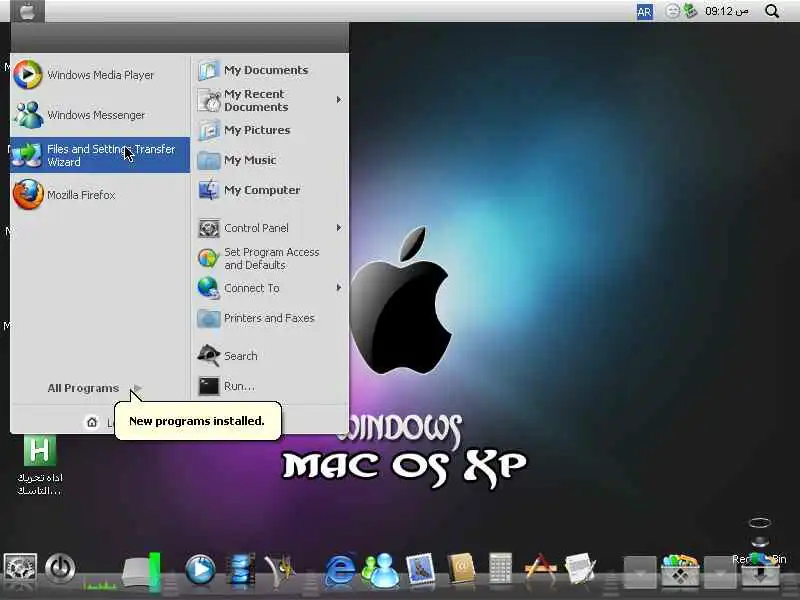800x600 pixels.
Task: Click the round gray tray icon
Action: point(673,11)
